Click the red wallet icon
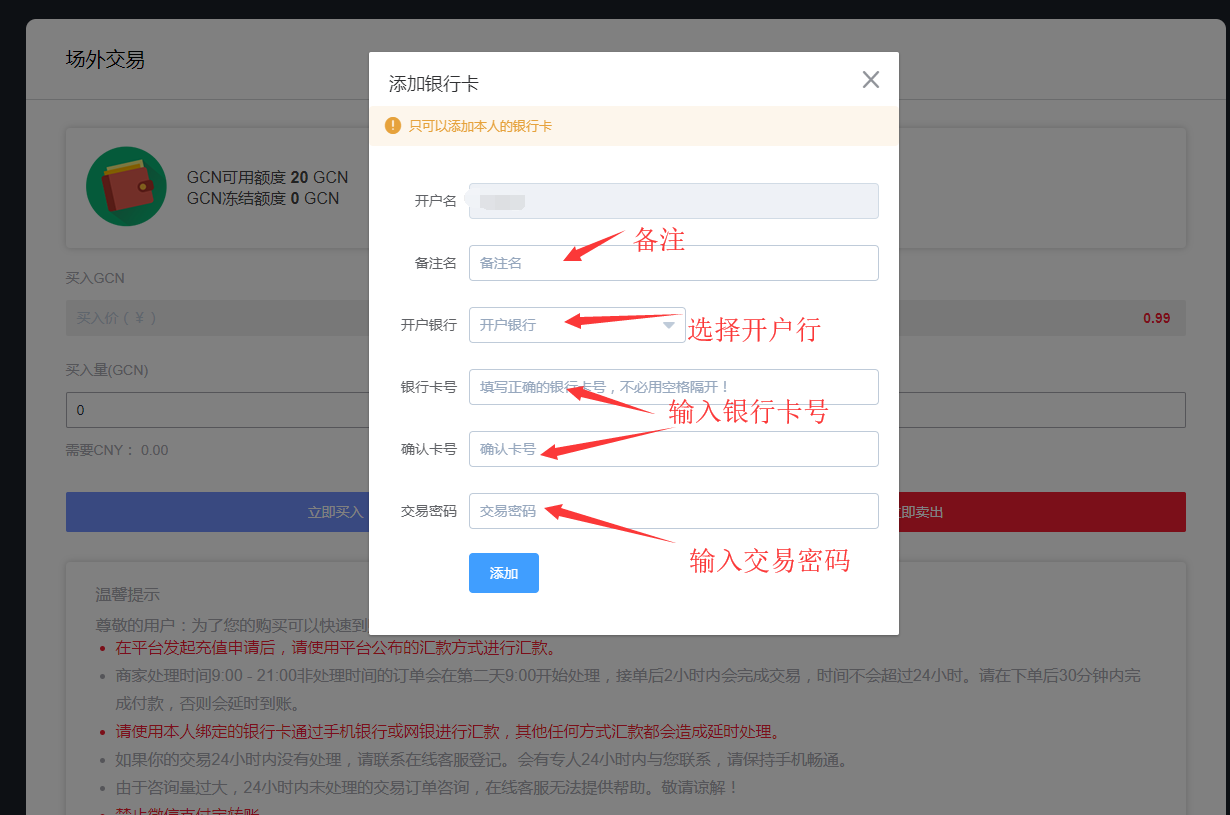 click(x=126, y=185)
